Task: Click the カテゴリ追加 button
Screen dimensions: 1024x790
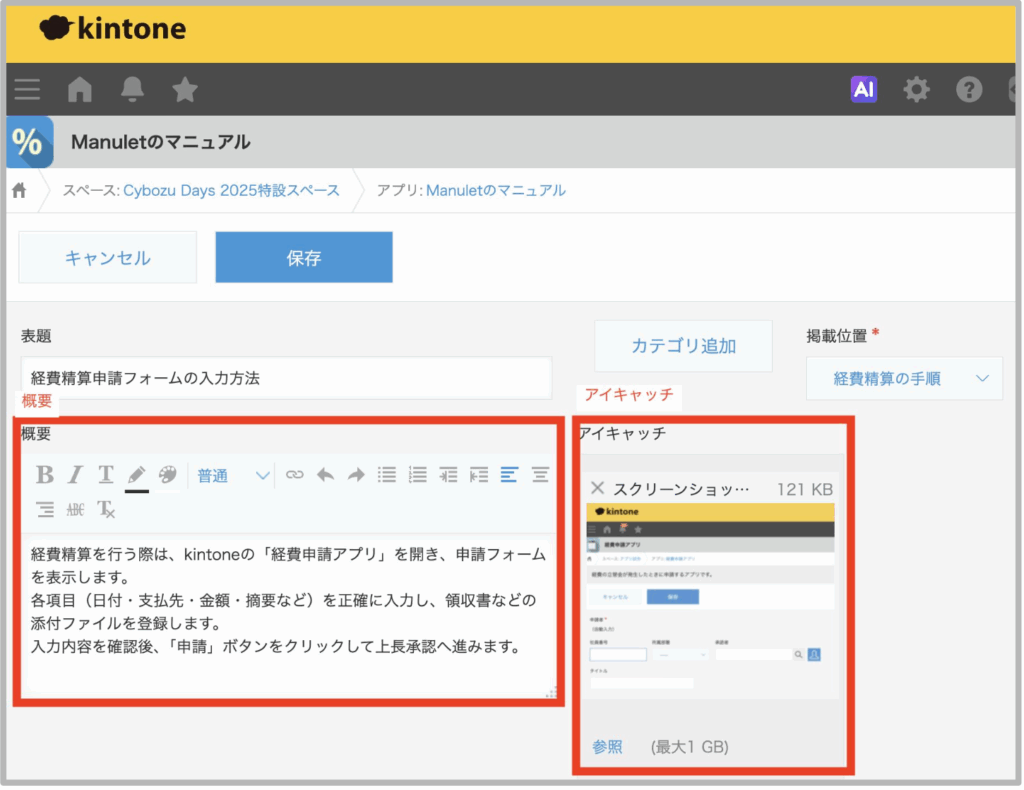Action: click(x=683, y=346)
